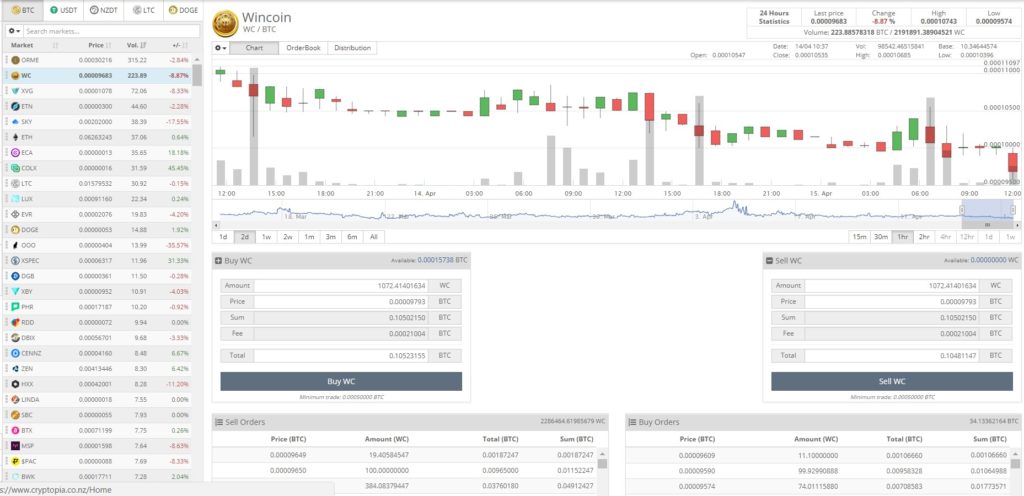Set candle interval to 2hr
Image resolution: width=1024 pixels, height=496 pixels.
(x=923, y=237)
